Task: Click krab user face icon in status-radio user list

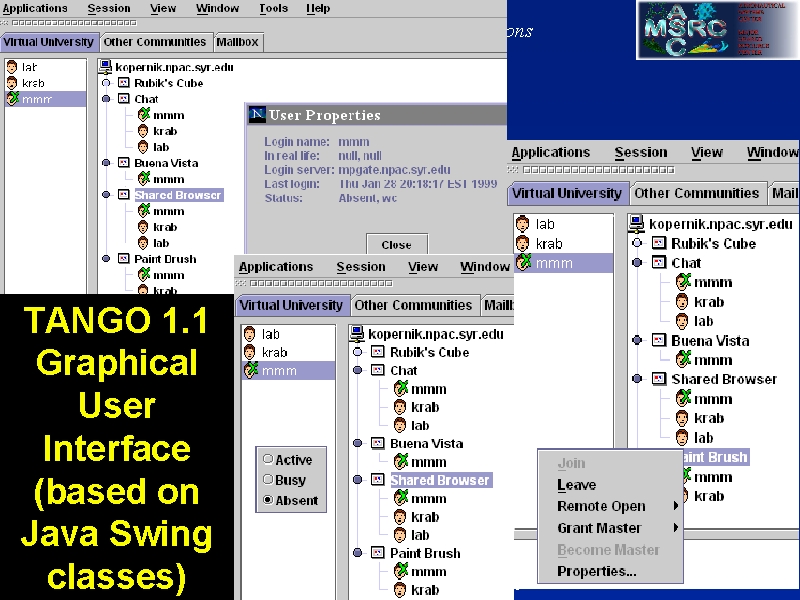Action: click(249, 352)
